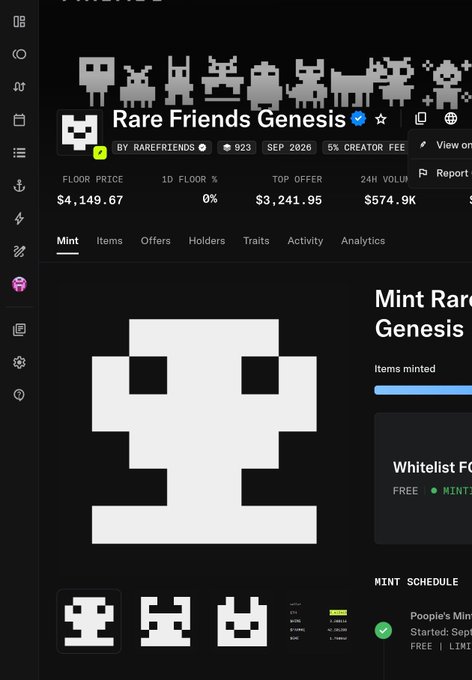Click the green check schedule marker
The width and height of the screenshot is (472, 680).
tap(384, 630)
